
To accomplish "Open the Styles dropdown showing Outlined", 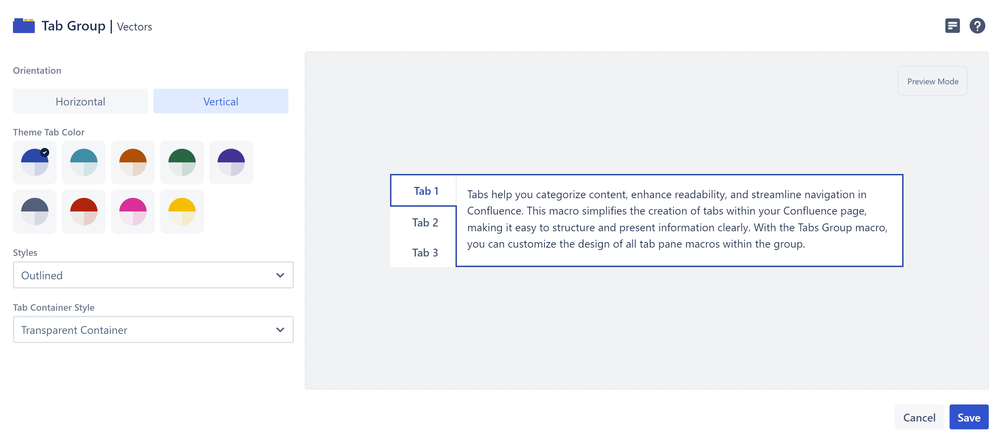I will pos(153,275).
